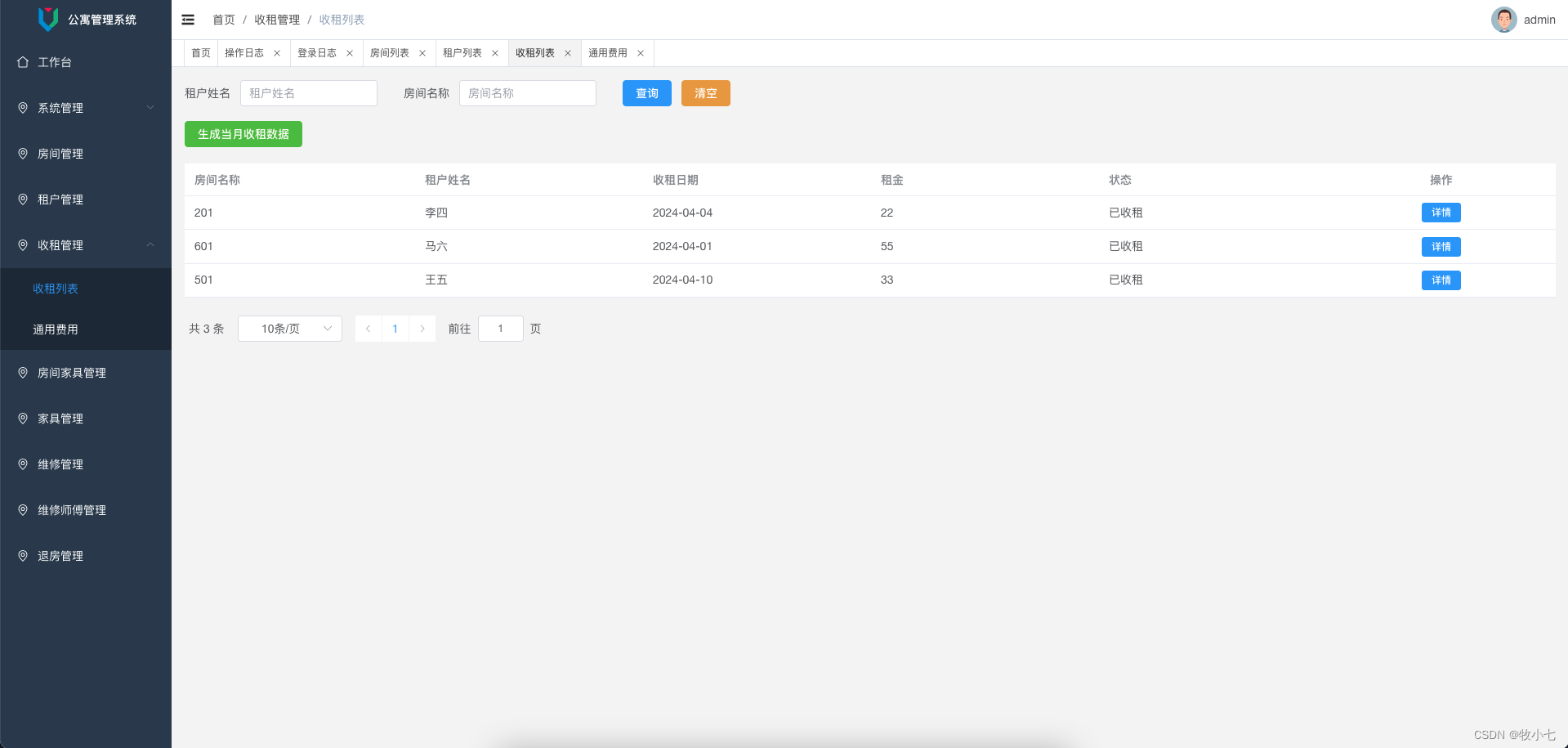Click the green 生成当月收租数据 button

click(x=243, y=134)
